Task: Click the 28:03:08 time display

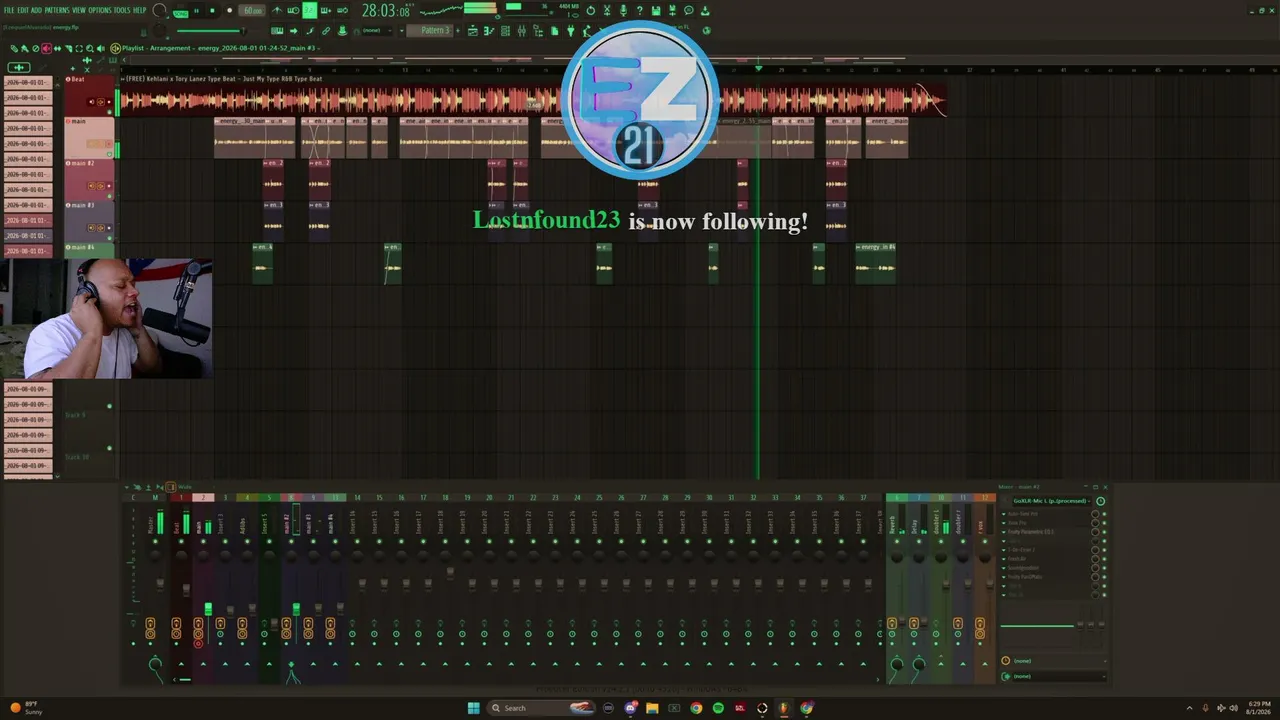Action: click(x=386, y=11)
